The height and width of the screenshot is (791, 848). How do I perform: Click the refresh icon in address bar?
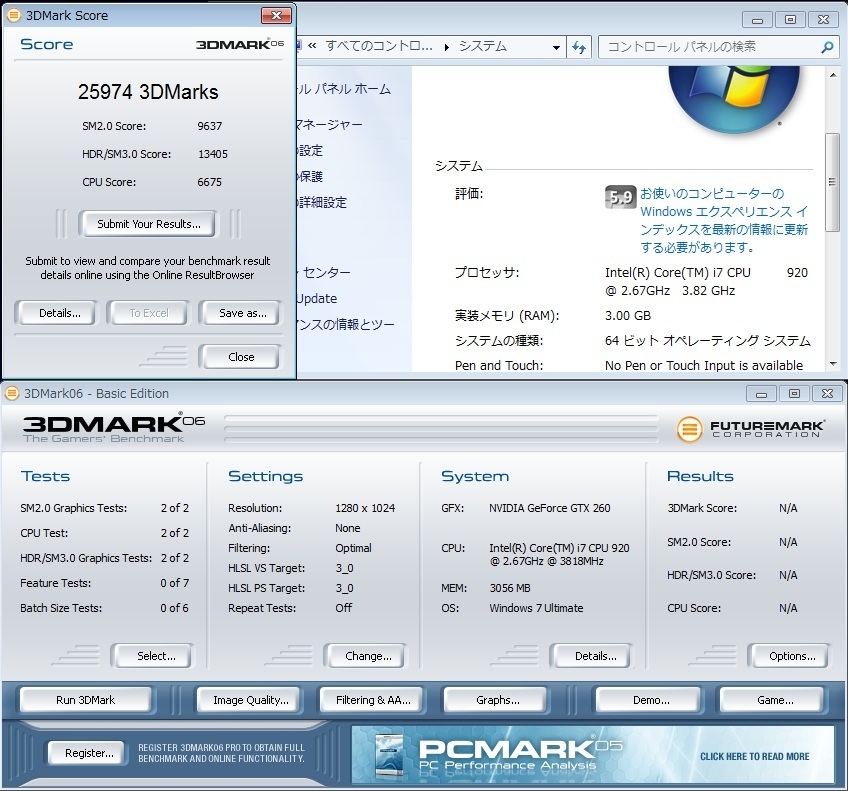point(579,47)
